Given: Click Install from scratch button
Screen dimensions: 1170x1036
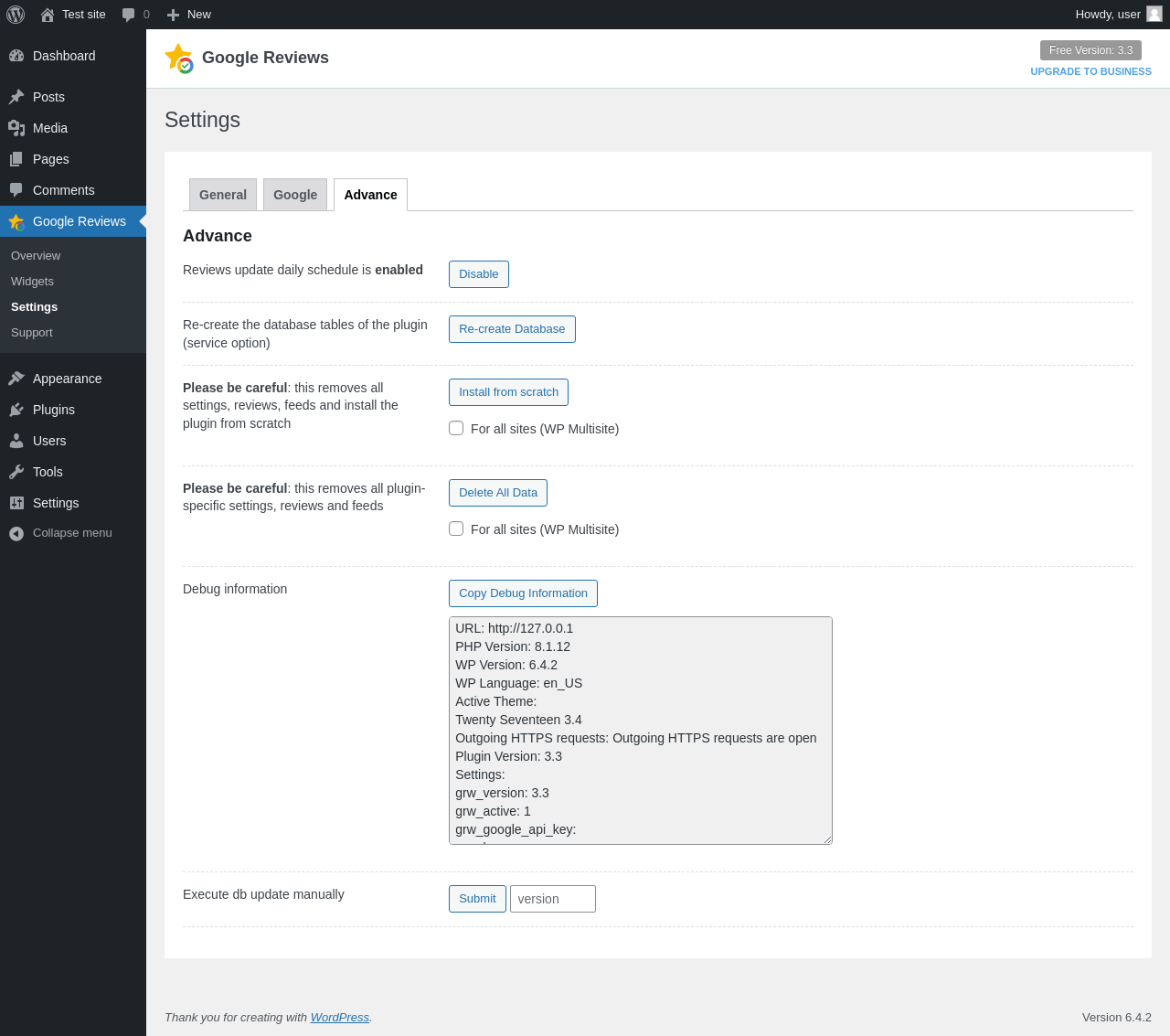Looking at the screenshot, I should 508,392.
